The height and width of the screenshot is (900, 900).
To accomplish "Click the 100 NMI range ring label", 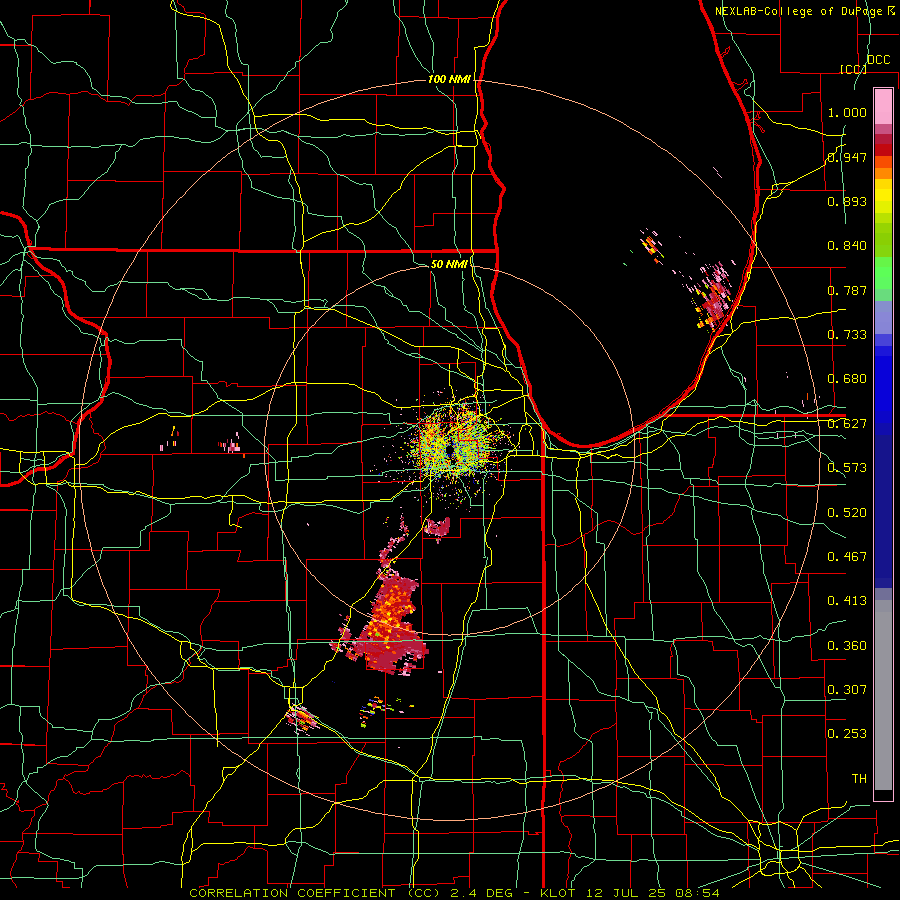I will [449, 79].
